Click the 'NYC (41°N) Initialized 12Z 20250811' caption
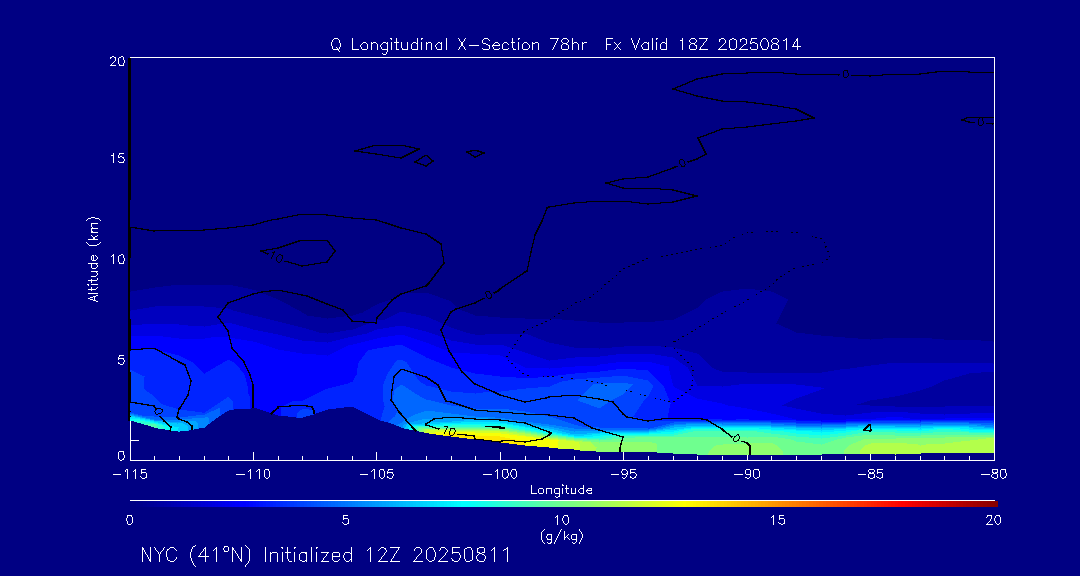Image resolution: width=1080 pixels, height=576 pixels. [x=325, y=555]
